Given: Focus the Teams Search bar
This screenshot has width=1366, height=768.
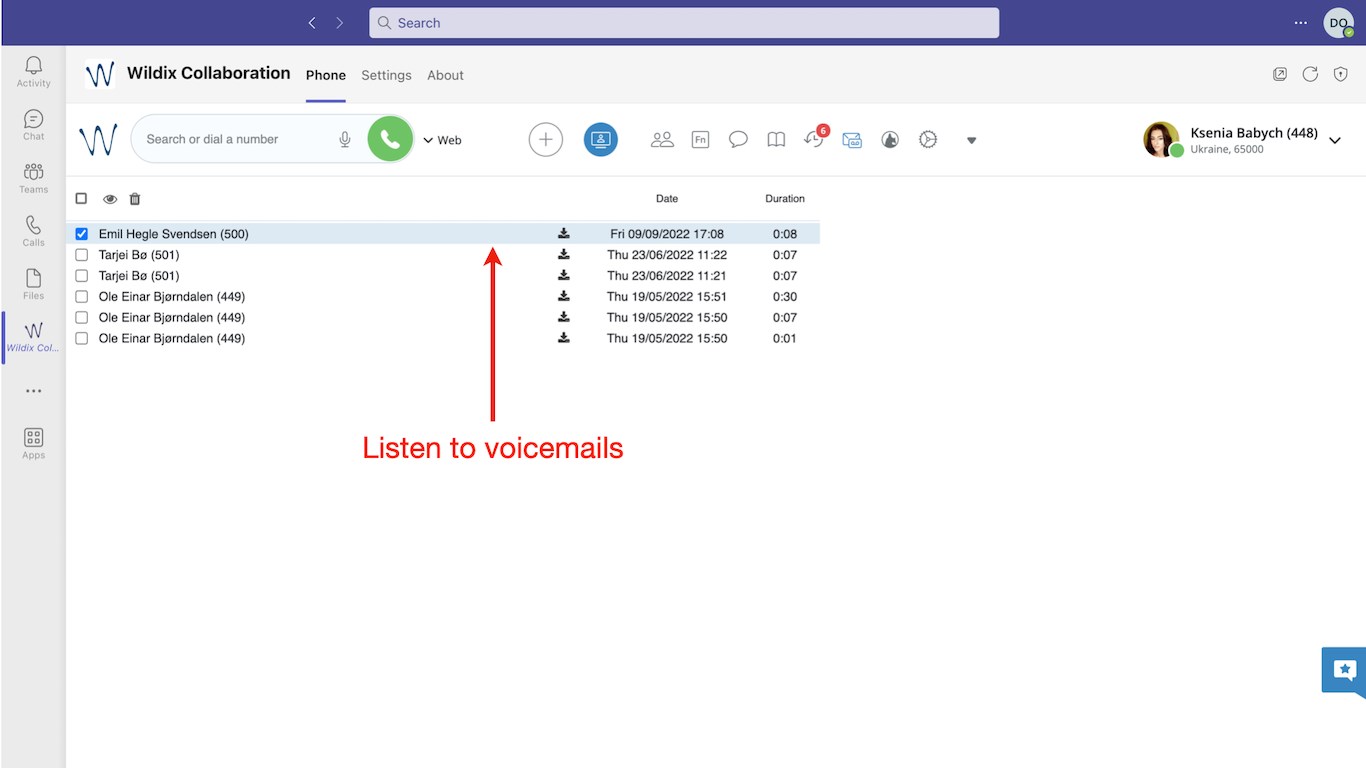Looking at the screenshot, I should click(684, 23).
